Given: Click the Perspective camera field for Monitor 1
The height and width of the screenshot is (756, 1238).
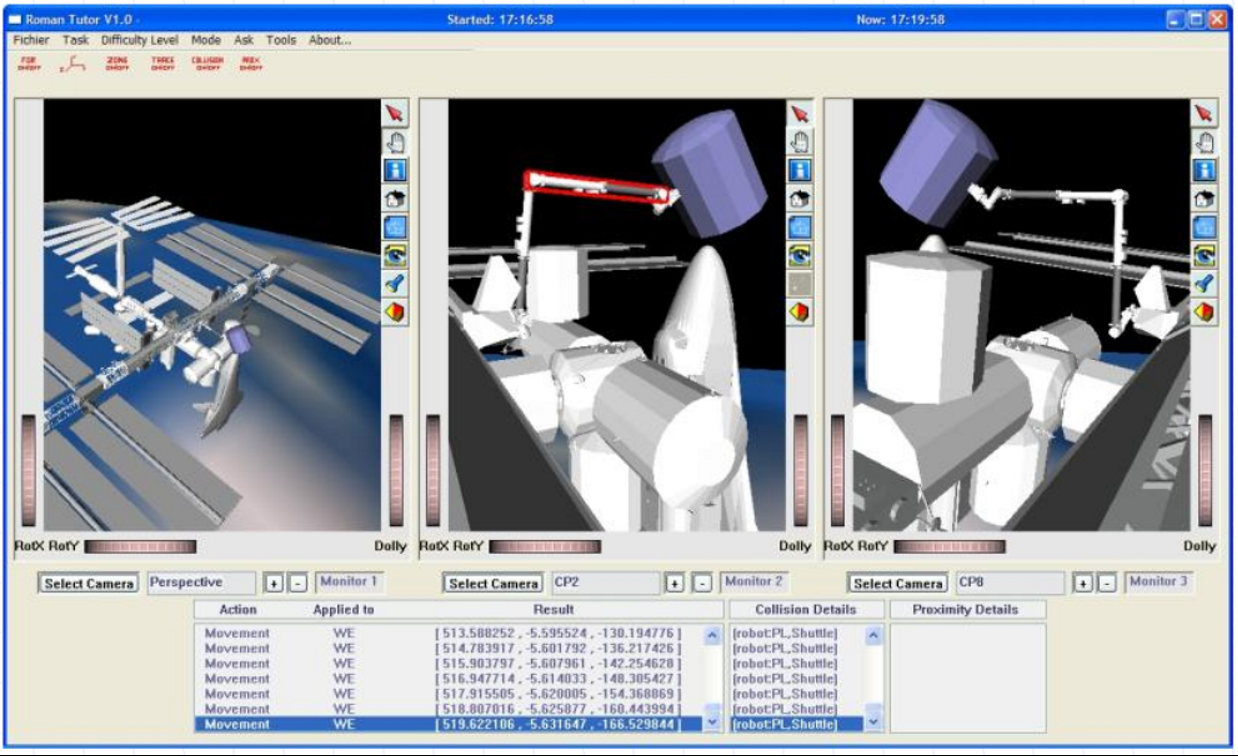Looking at the screenshot, I should (x=202, y=583).
